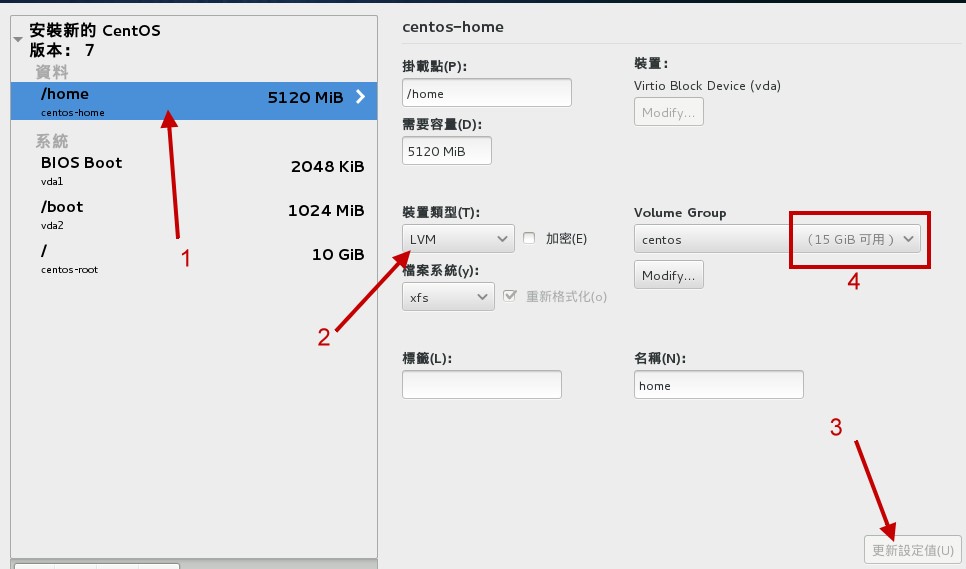966x569 pixels.
Task: Click the chevron arrow on /home row
Action: tap(360, 97)
